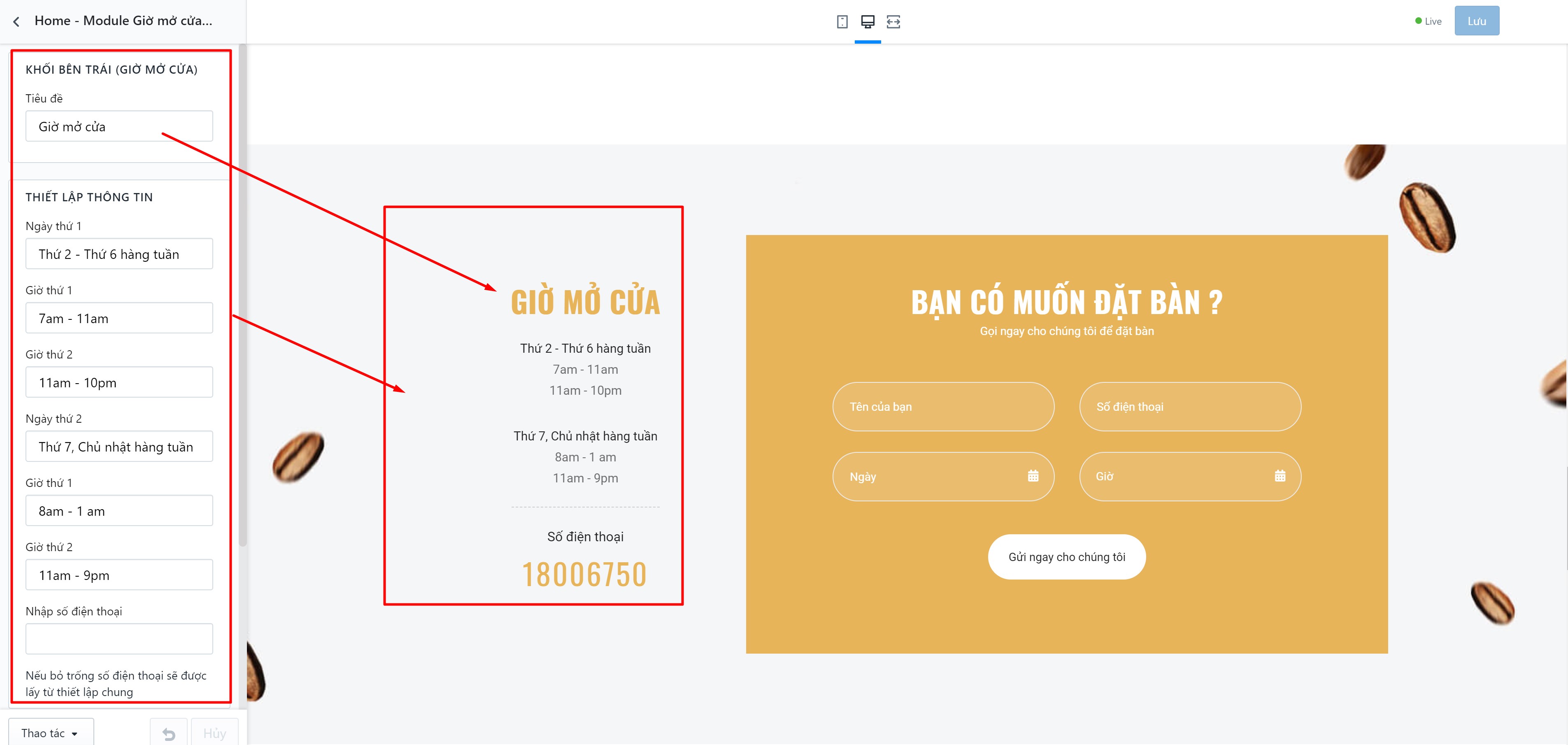Edit the 11am - 9pm hours field
Image resolution: width=1568 pixels, height=745 pixels.
click(x=119, y=575)
